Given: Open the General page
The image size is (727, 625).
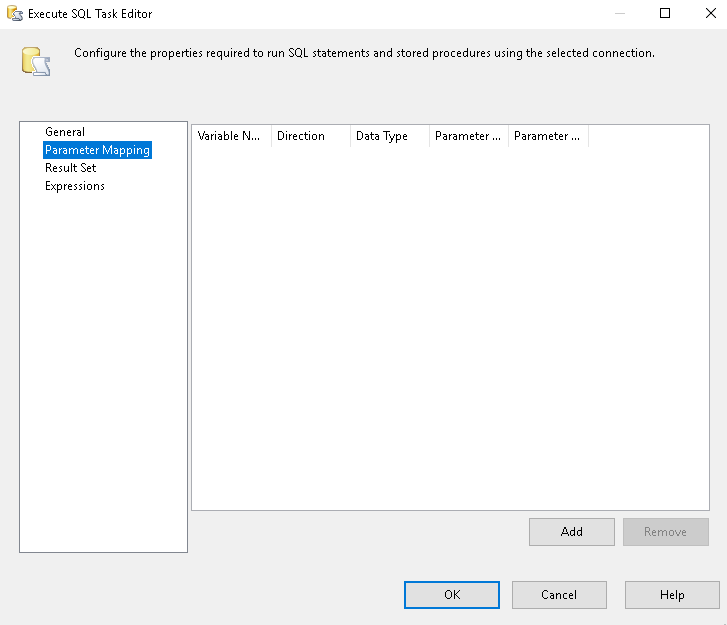Looking at the screenshot, I should (x=65, y=132).
